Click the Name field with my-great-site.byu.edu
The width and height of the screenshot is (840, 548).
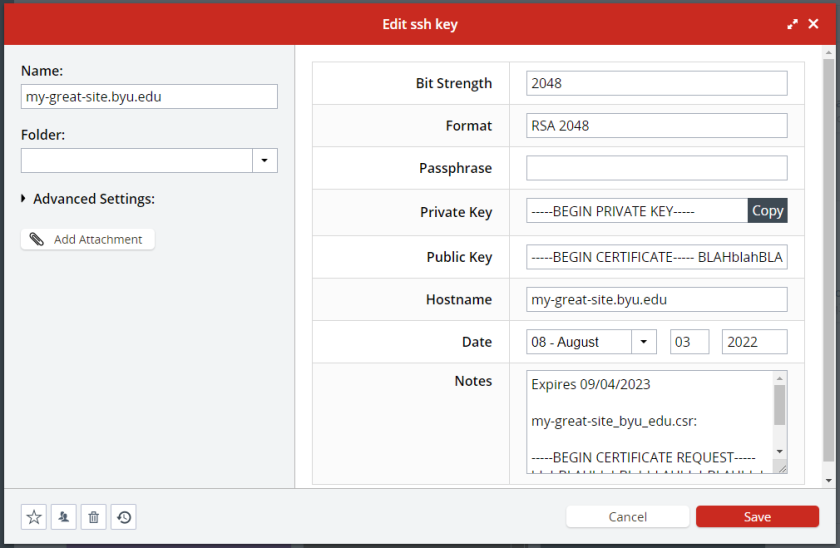[149, 97]
